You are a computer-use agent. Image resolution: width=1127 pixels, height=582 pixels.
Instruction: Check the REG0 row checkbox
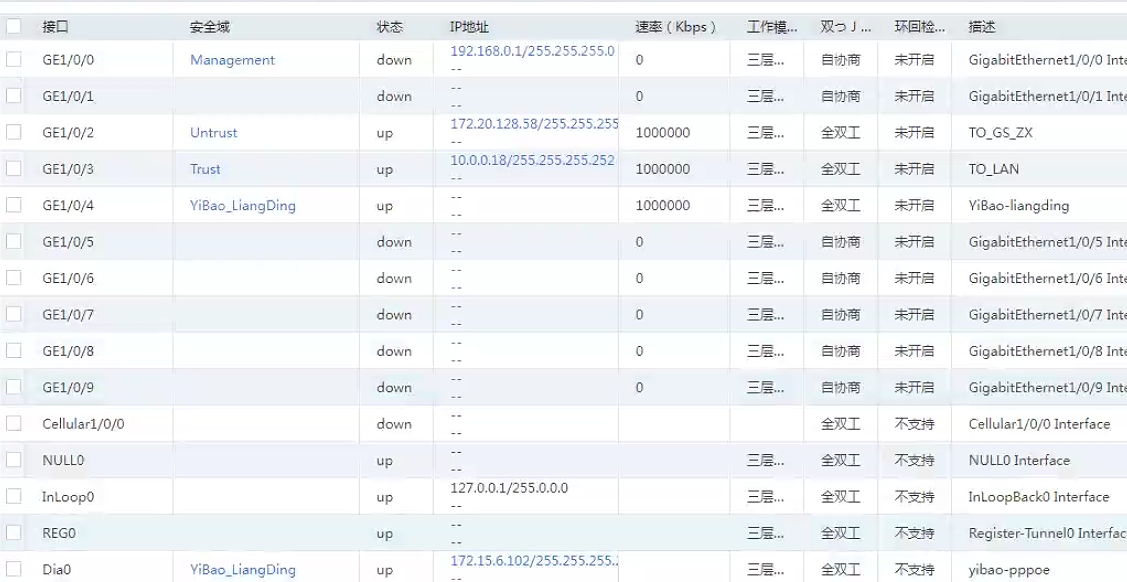coord(14,533)
